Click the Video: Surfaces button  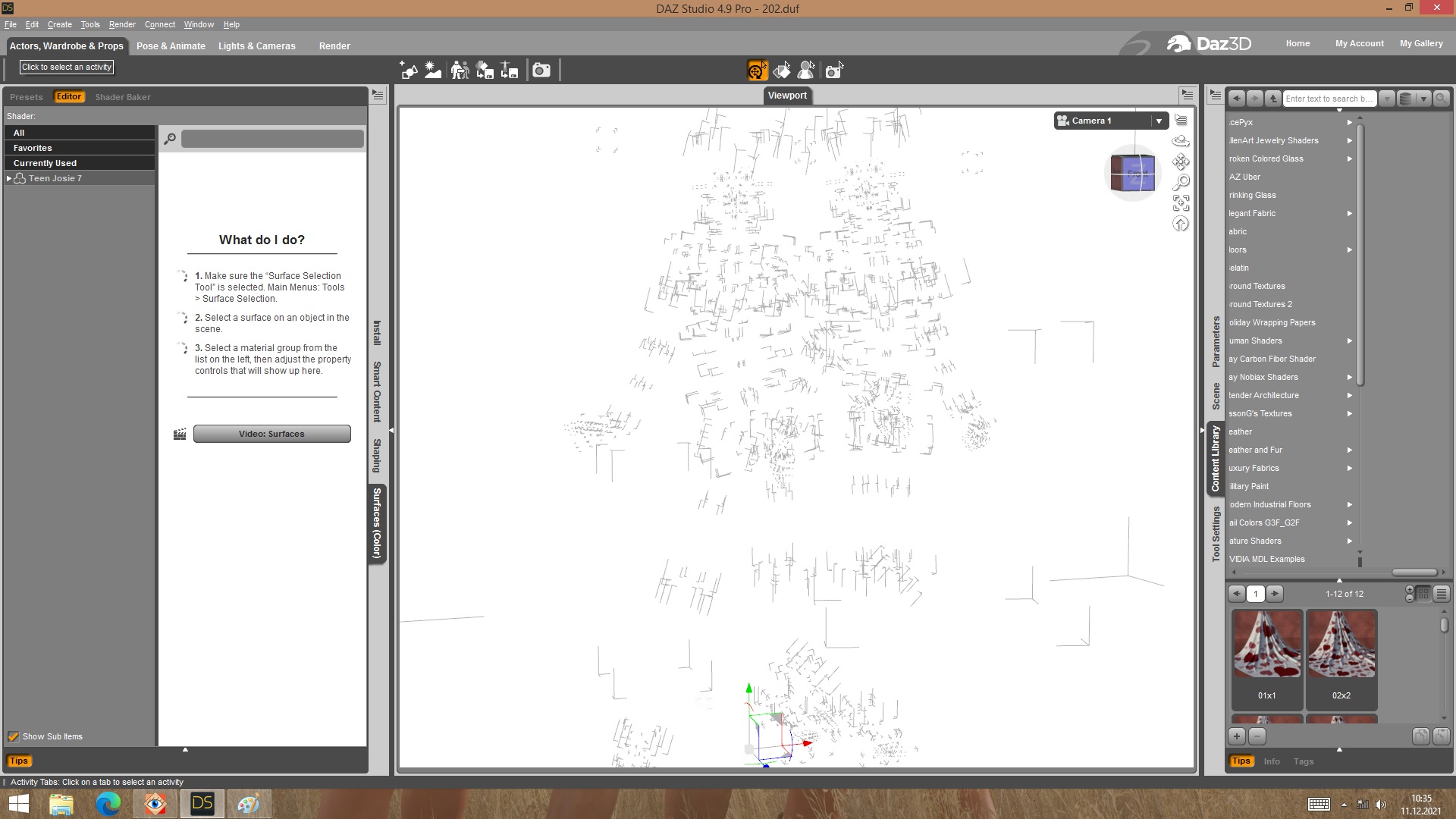tap(271, 434)
